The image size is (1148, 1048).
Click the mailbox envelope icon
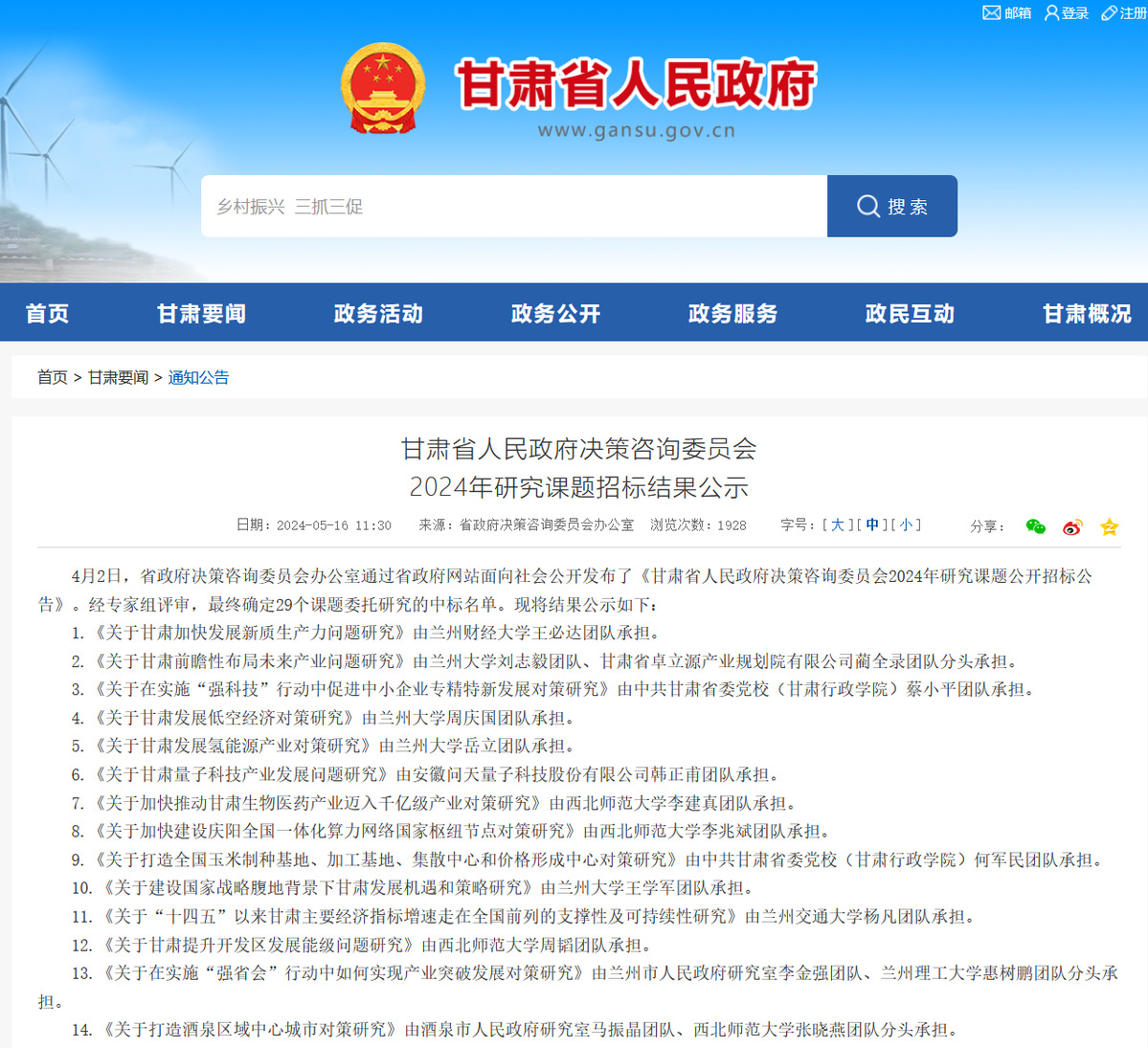point(991,12)
